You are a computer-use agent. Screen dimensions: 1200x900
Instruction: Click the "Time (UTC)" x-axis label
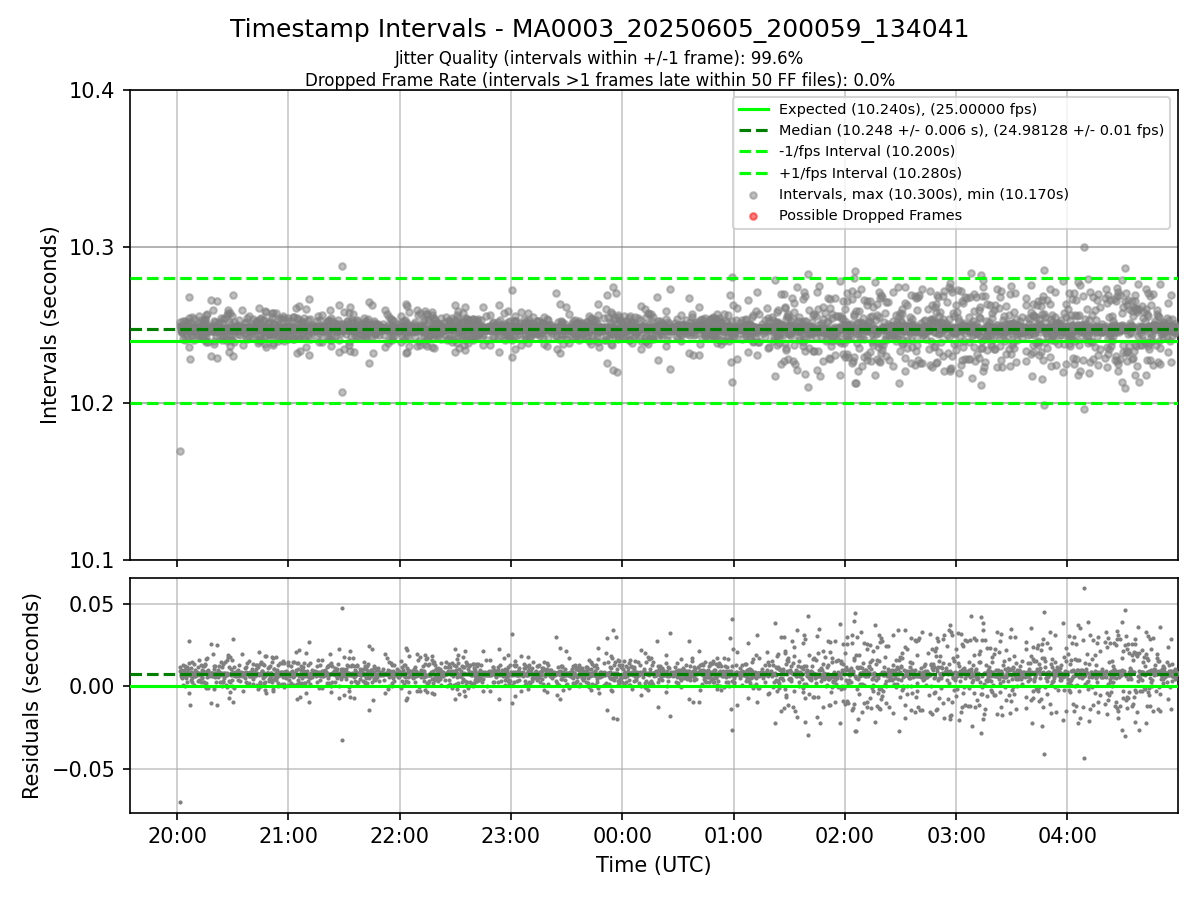(x=653, y=865)
